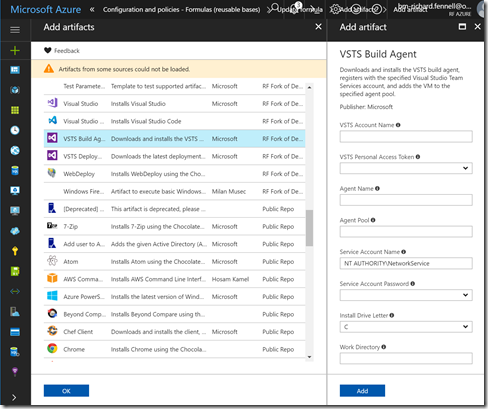Click the 7-Zip artifact icon
The height and width of the screenshot is (409, 488).
click(x=52, y=226)
